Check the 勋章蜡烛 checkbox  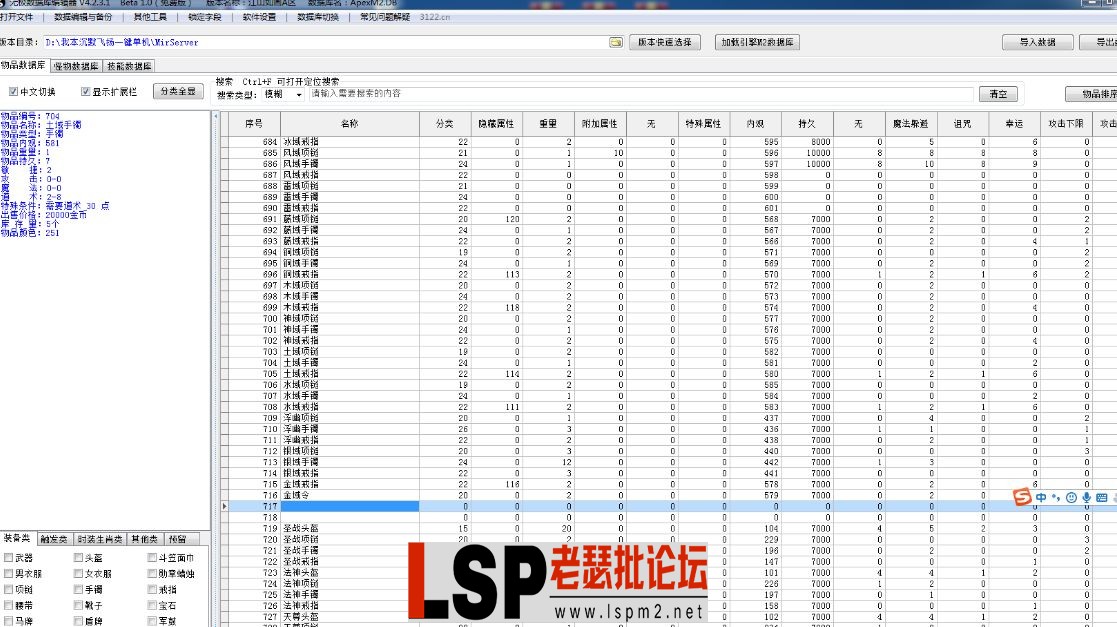(152, 574)
